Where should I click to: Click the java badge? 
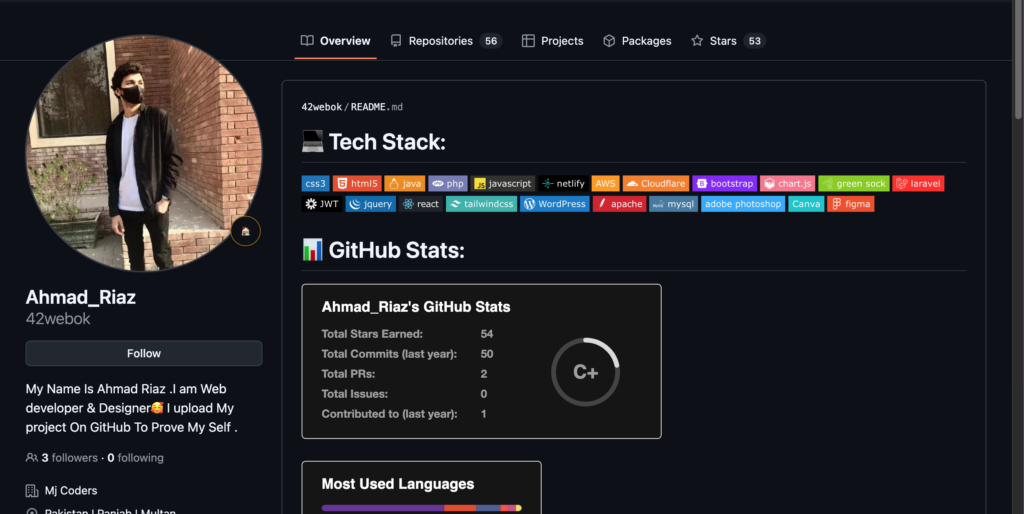[405, 184]
